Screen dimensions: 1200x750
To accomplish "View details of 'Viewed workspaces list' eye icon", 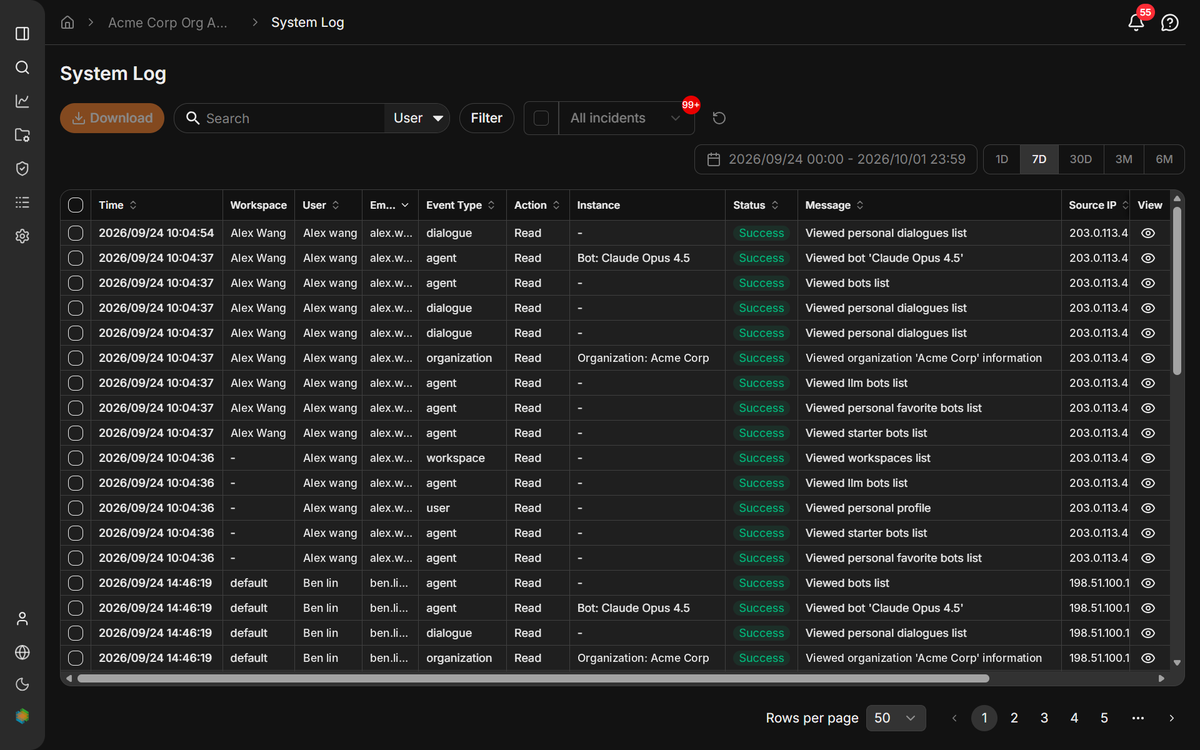I will pyautogui.click(x=1148, y=458).
